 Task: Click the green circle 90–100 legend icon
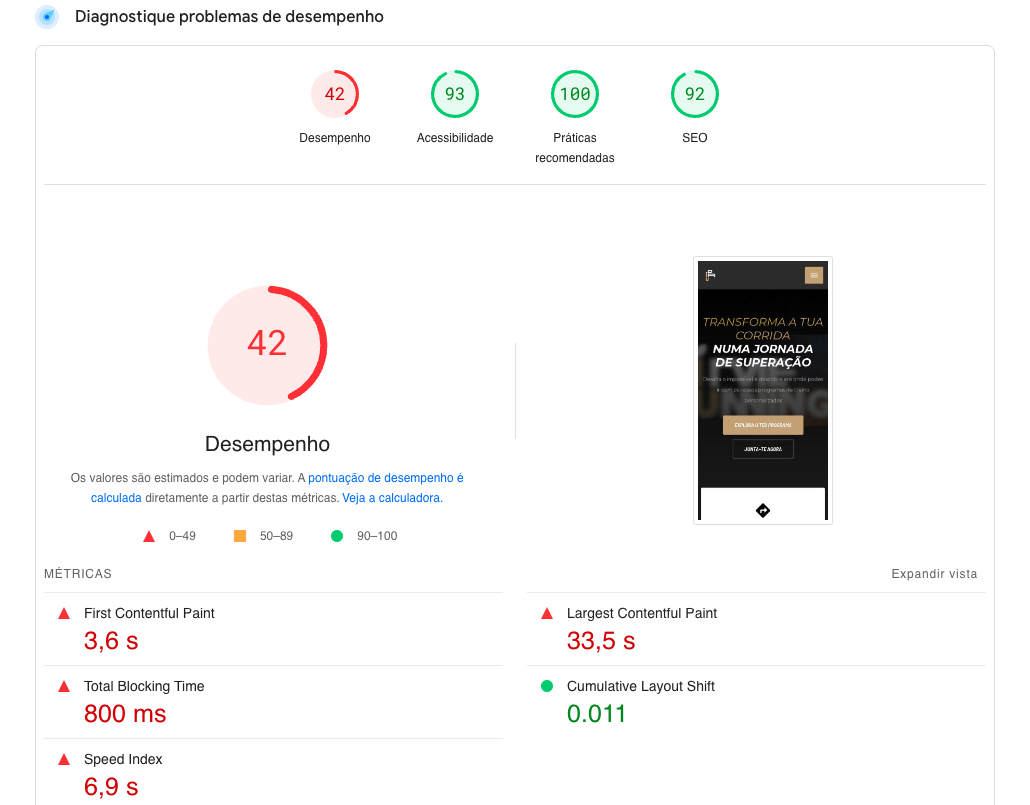tap(337, 536)
